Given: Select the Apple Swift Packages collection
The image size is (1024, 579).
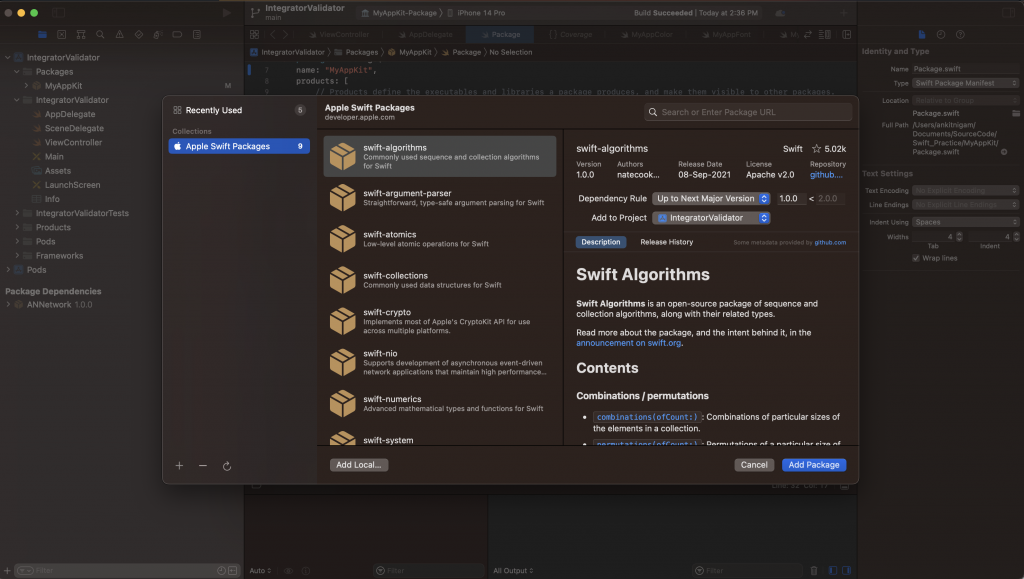Looking at the screenshot, I should [x=239, y=146].
